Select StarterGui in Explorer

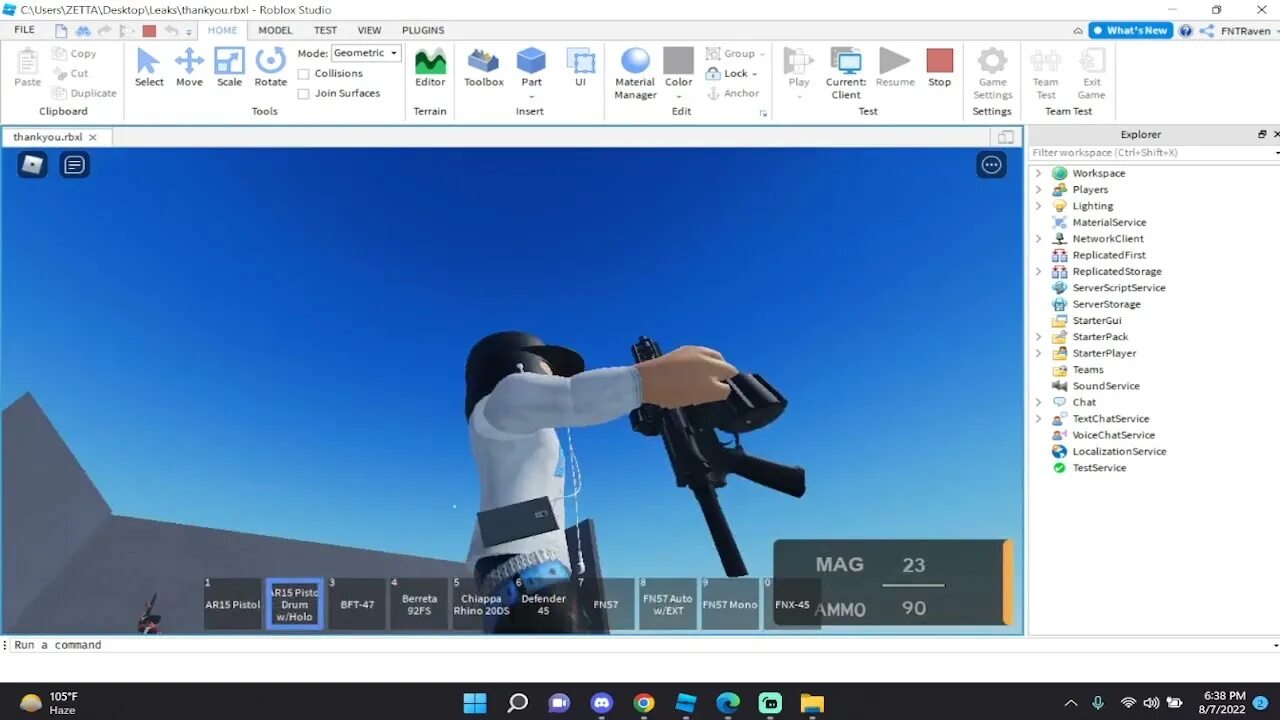[1096, 320]
